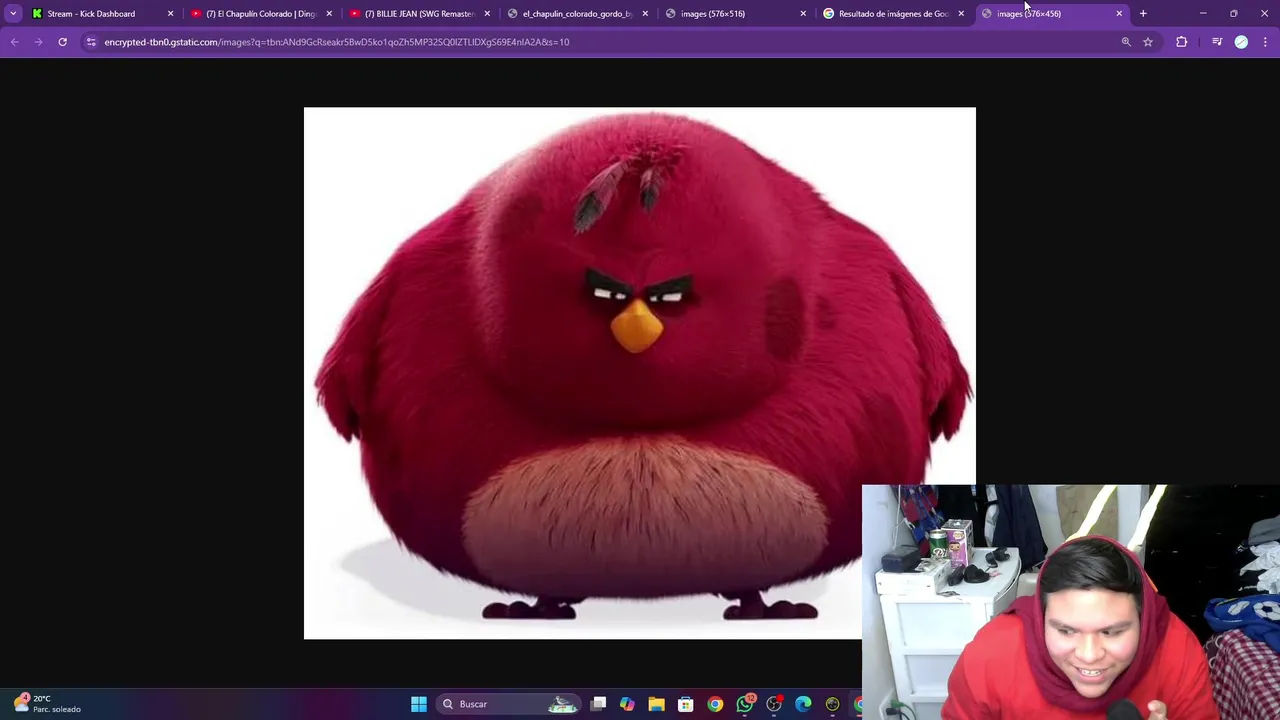Close the active images (576×456) tab

pos(1119,14)
